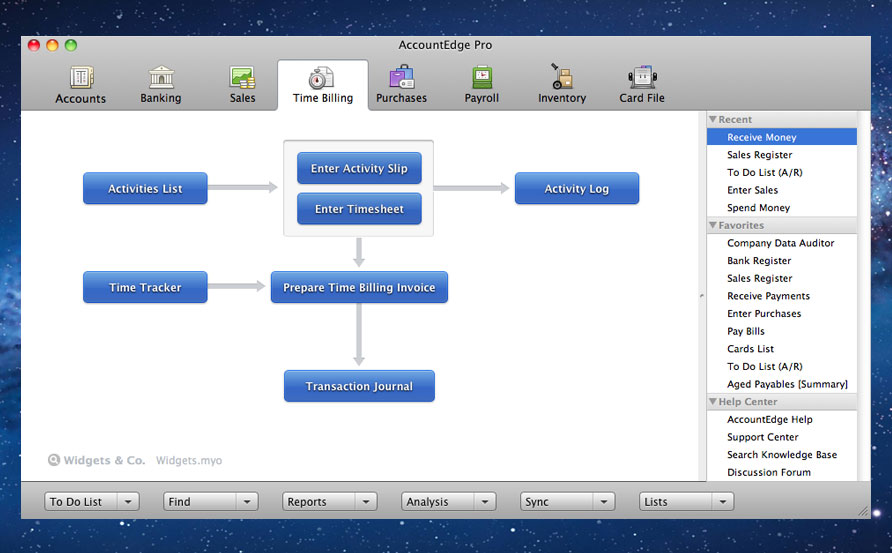The height and width of the screenshot is (553, 892).
Task: Open the To Do List dropdown arrow
Action: tap(128, 502)
